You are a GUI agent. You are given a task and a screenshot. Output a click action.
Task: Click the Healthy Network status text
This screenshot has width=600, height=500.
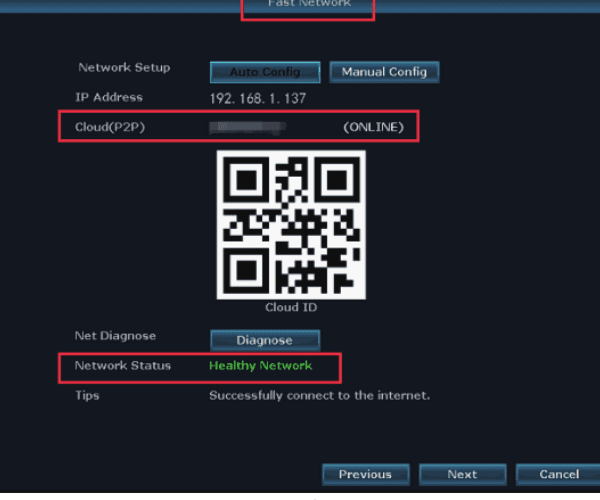pyautogui.click(x=260, y=366)
